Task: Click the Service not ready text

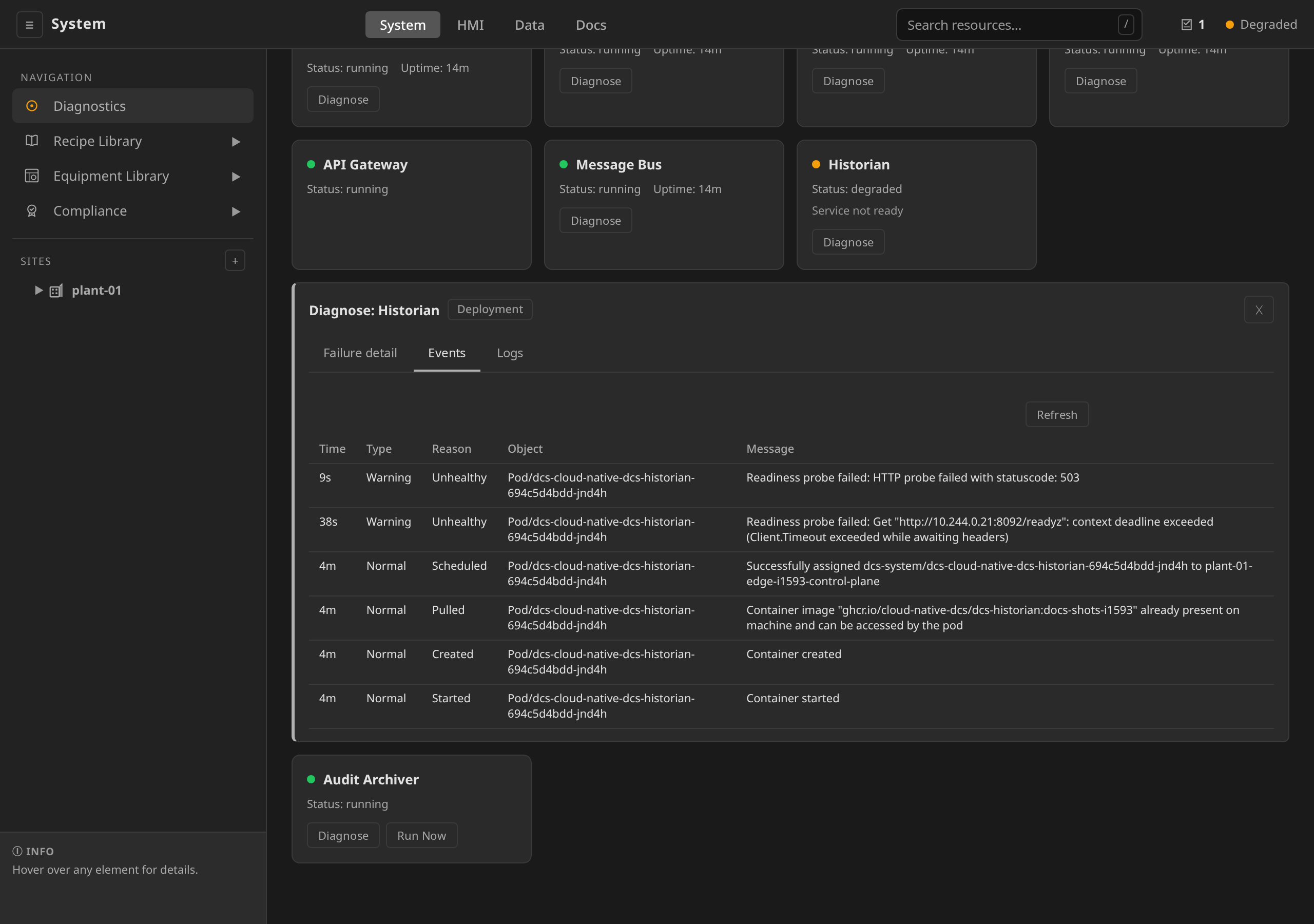Action: [x=857, y=210]
